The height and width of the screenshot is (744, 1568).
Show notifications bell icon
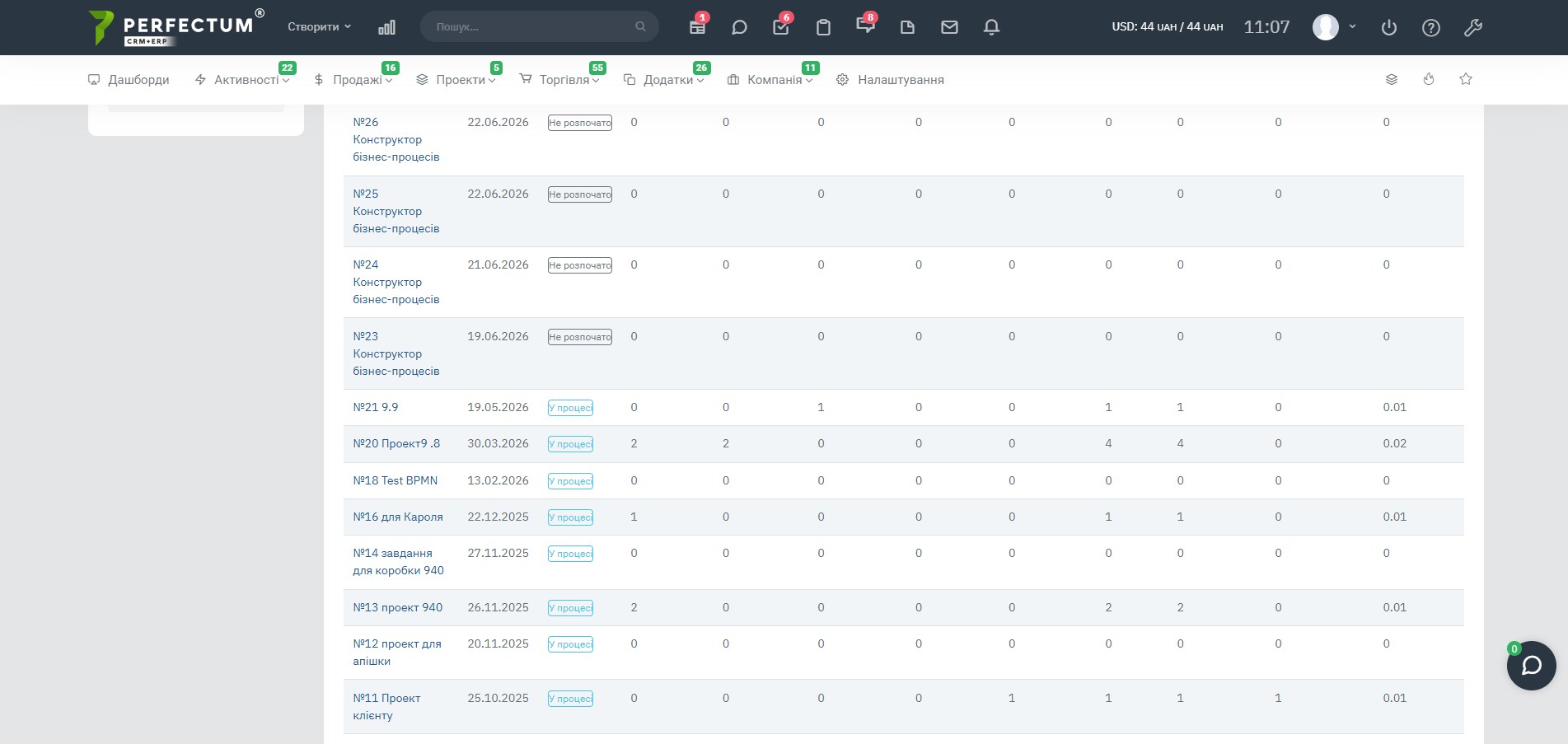tap(991, 27)
